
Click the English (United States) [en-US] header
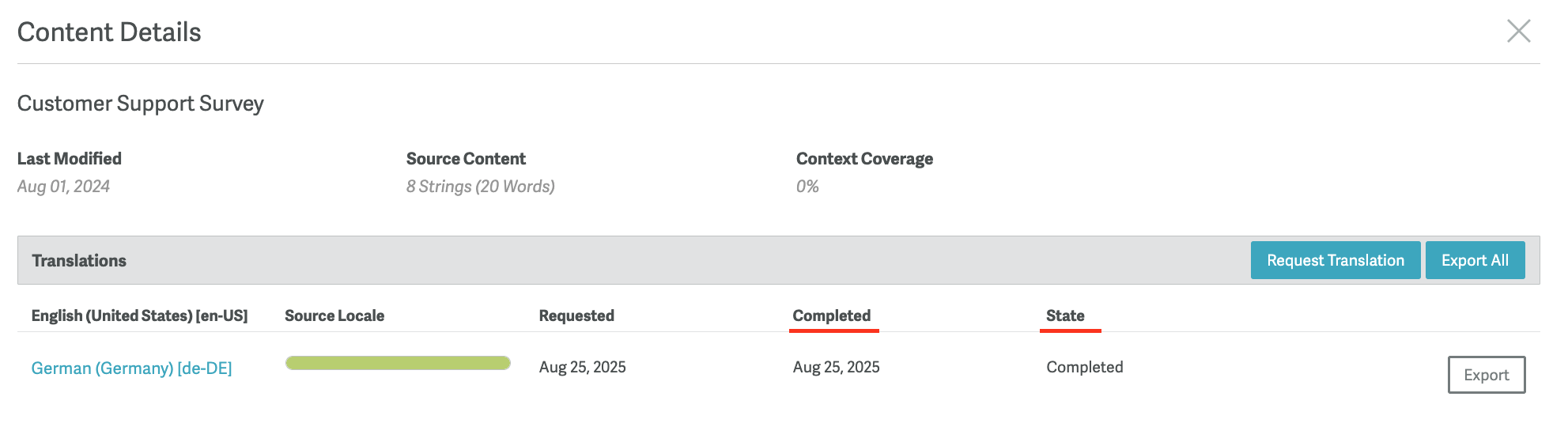(x=139, y=315)
